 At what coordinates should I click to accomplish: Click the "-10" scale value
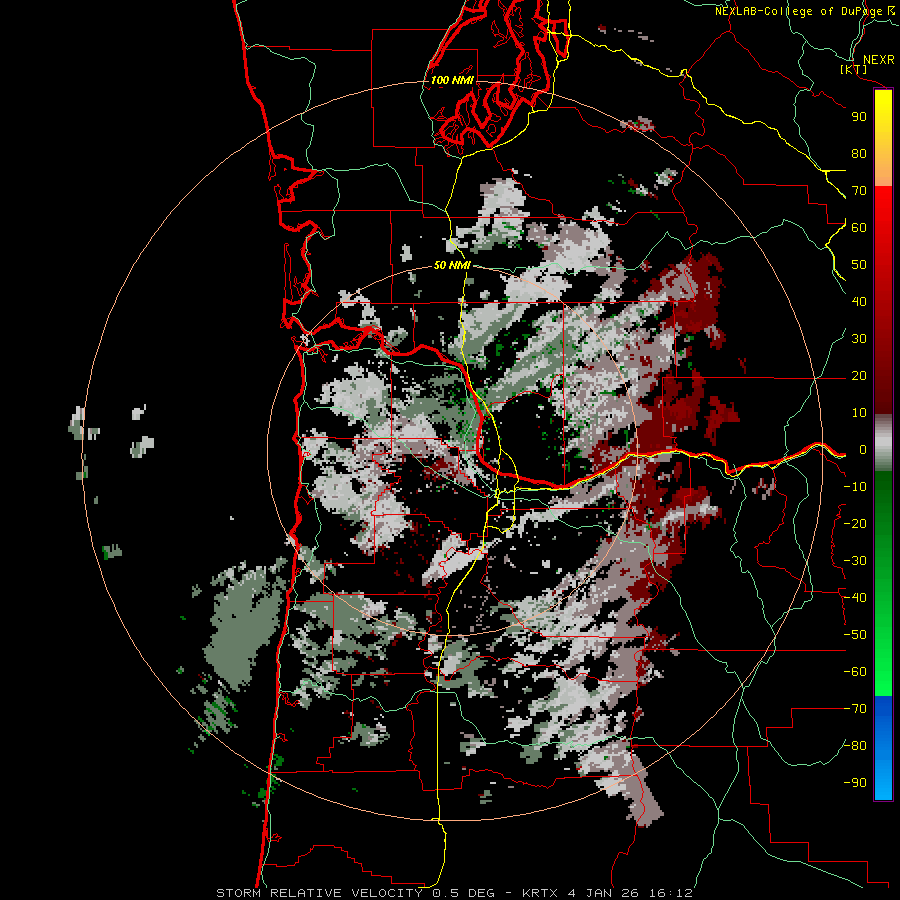coord(855,487)
